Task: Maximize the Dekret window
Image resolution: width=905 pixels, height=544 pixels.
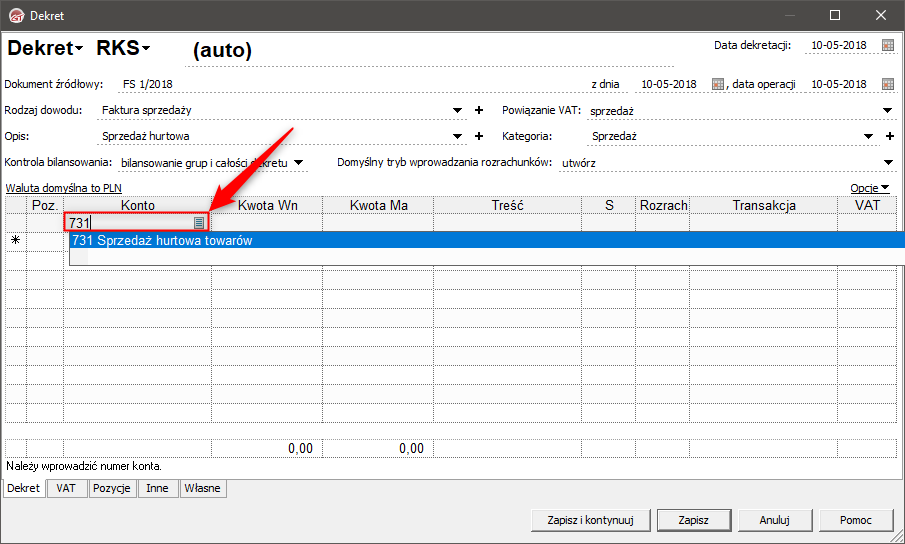Action: (835, 16)
